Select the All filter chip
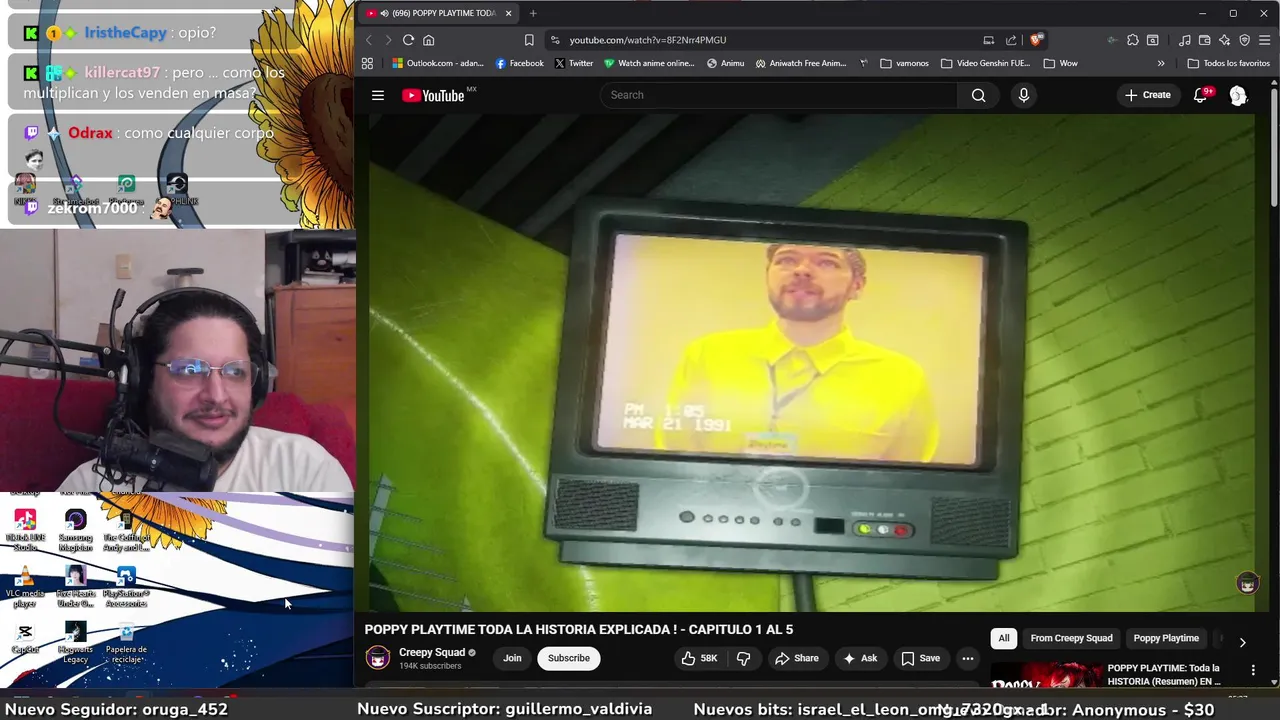Screen dimensions: 1280x720 1004,638
